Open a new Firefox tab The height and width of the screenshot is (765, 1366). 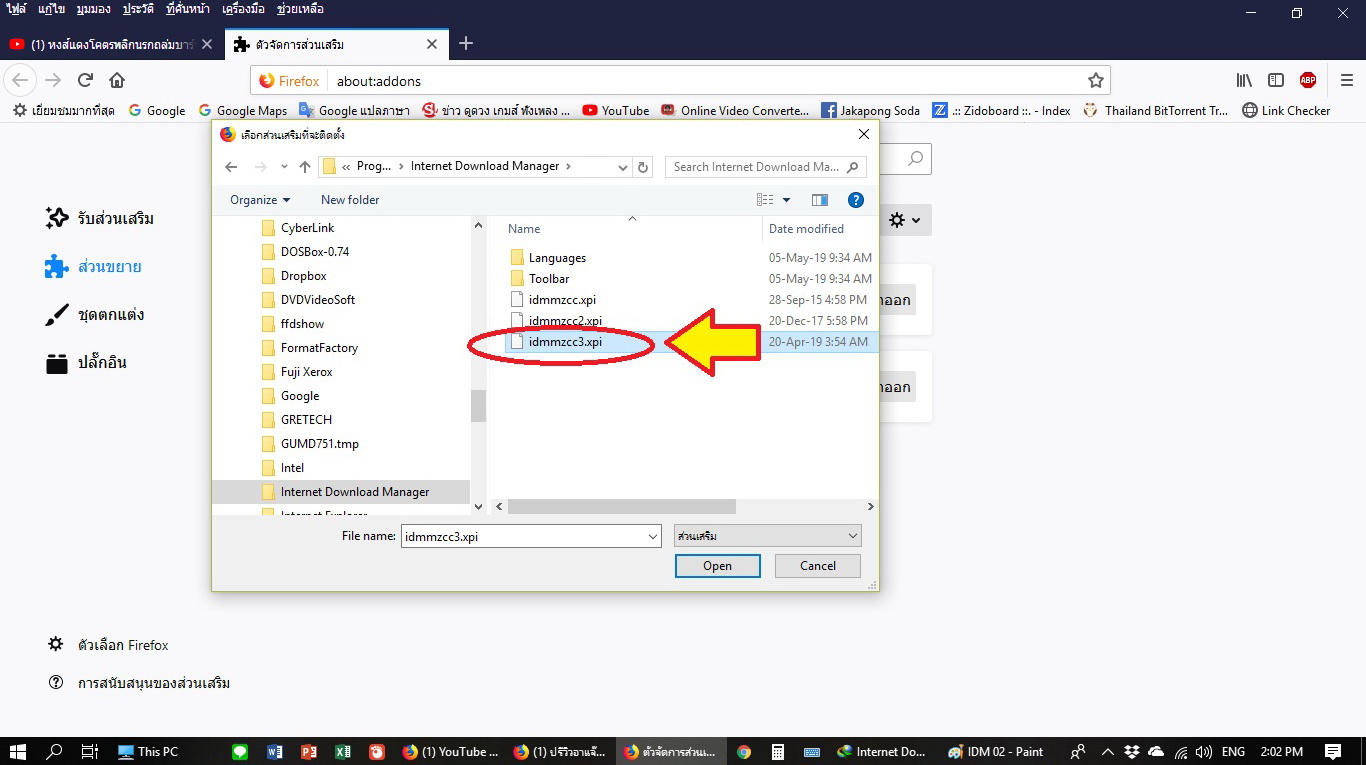click(x=465, y=44)
